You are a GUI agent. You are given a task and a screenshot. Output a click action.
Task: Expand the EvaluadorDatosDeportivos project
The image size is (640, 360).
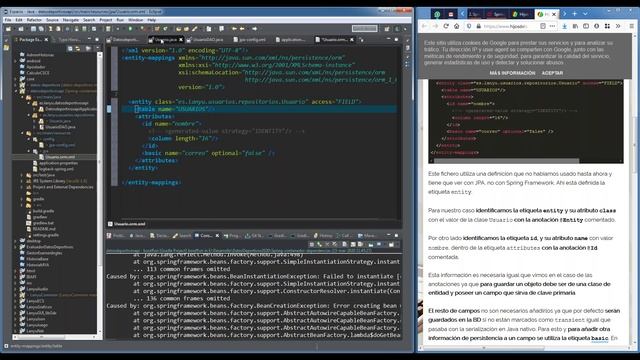click(x=16, y=247)
